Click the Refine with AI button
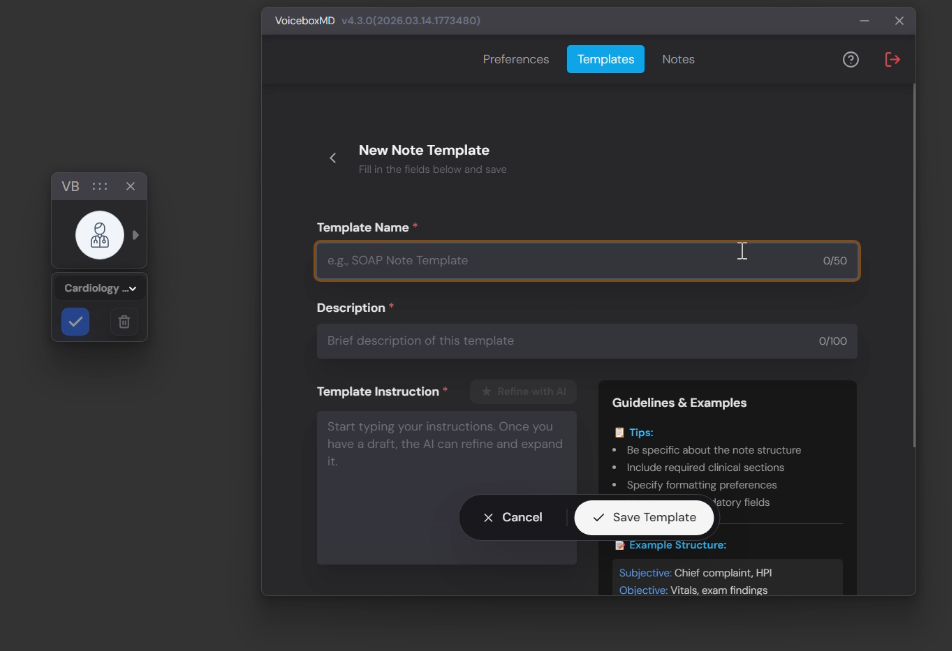The height and width of the screenshot is (651, 952). pyautogui.click(x=523, y=391)
